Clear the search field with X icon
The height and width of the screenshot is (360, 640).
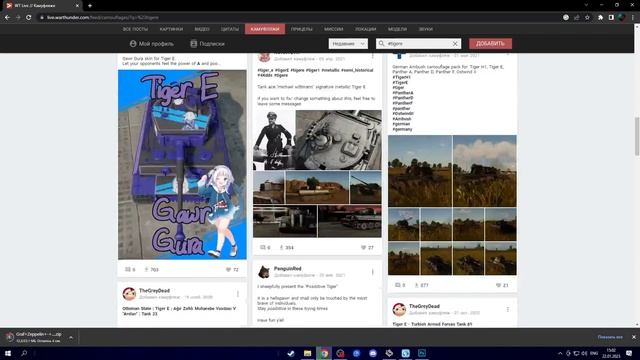coord(455,44)
